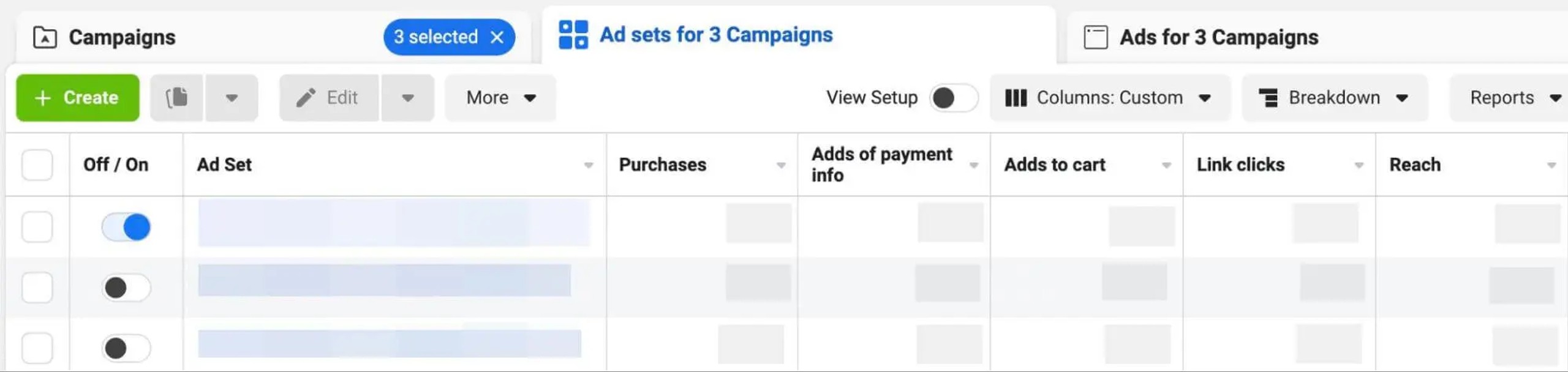The image size is (1568, 372).
Task: Enable the second ad set toggle
Action: (x=126, y=288)
